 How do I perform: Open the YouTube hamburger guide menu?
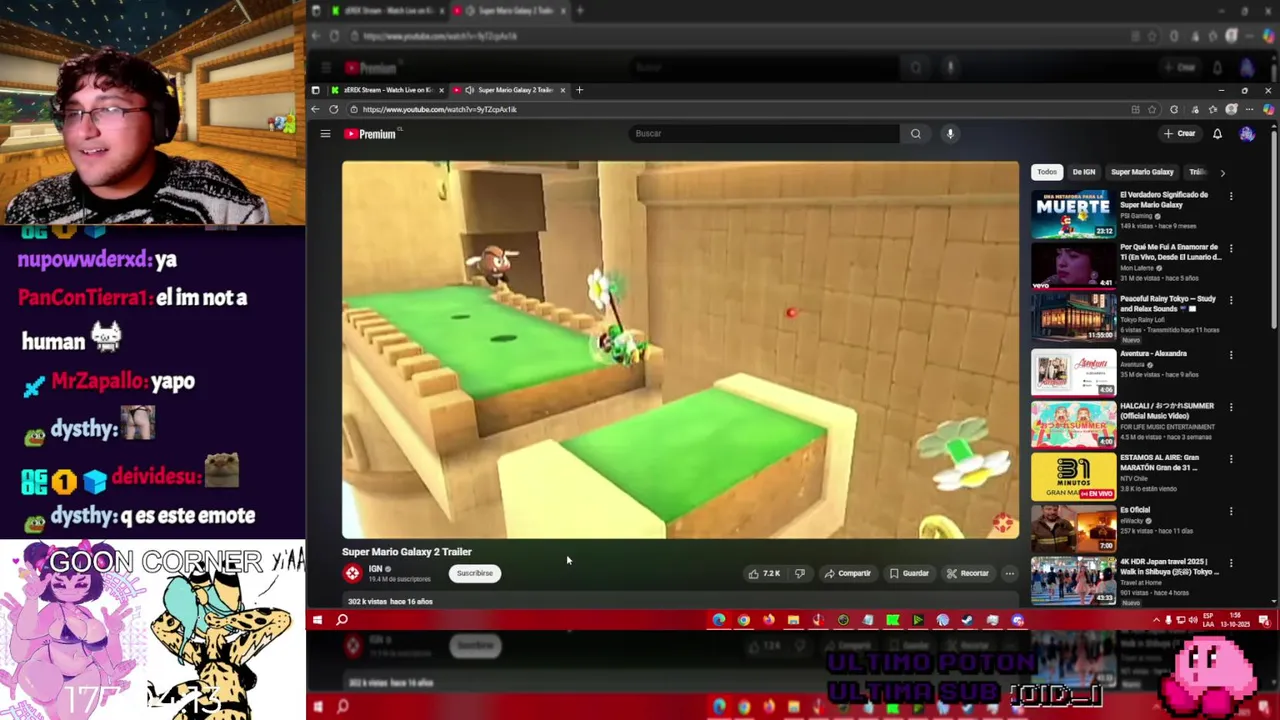(325, 133)
